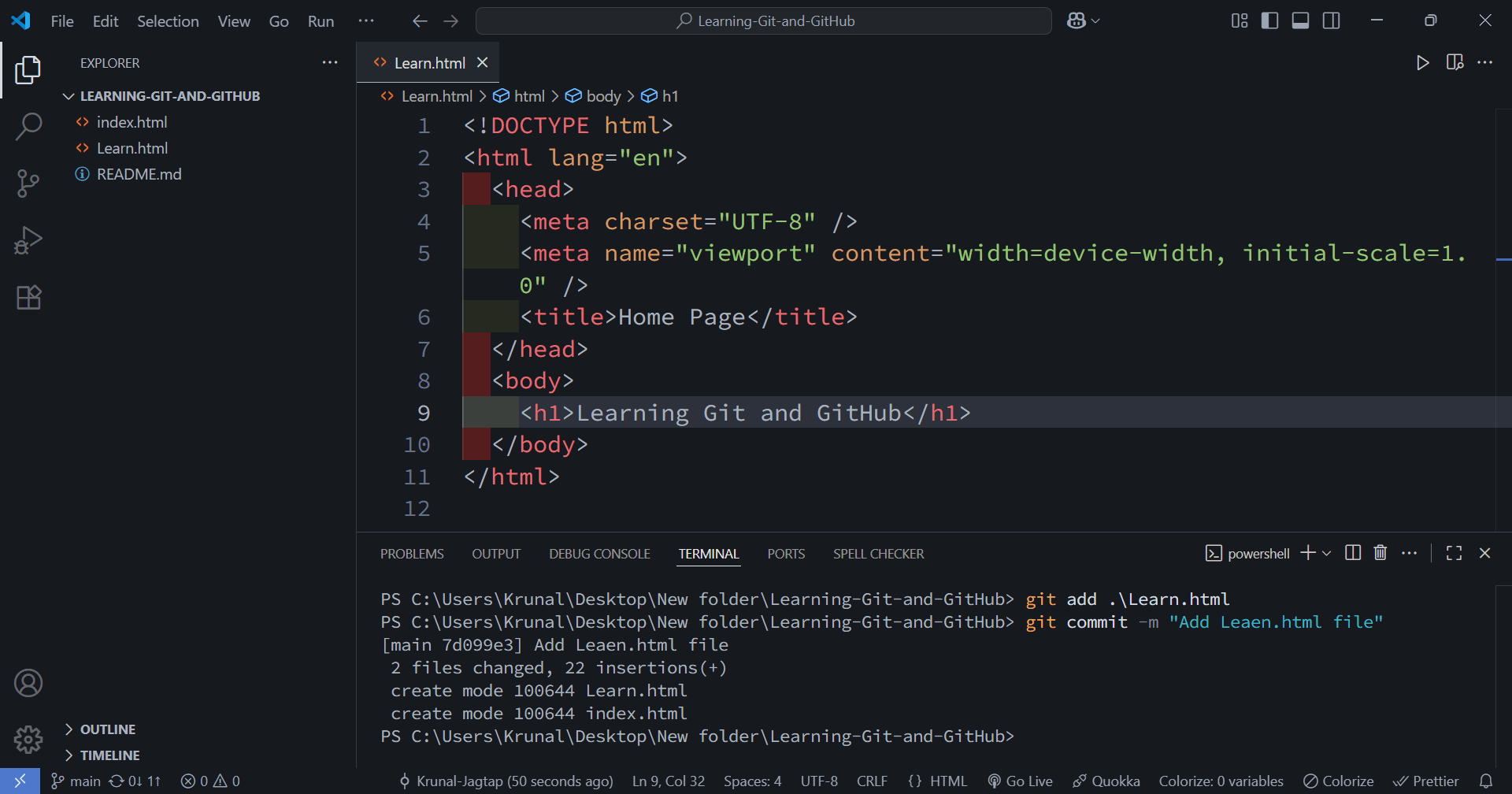1512x794 pixels.
Task: Close the Learn.html editor tab
Action: (x=483, y=62)
